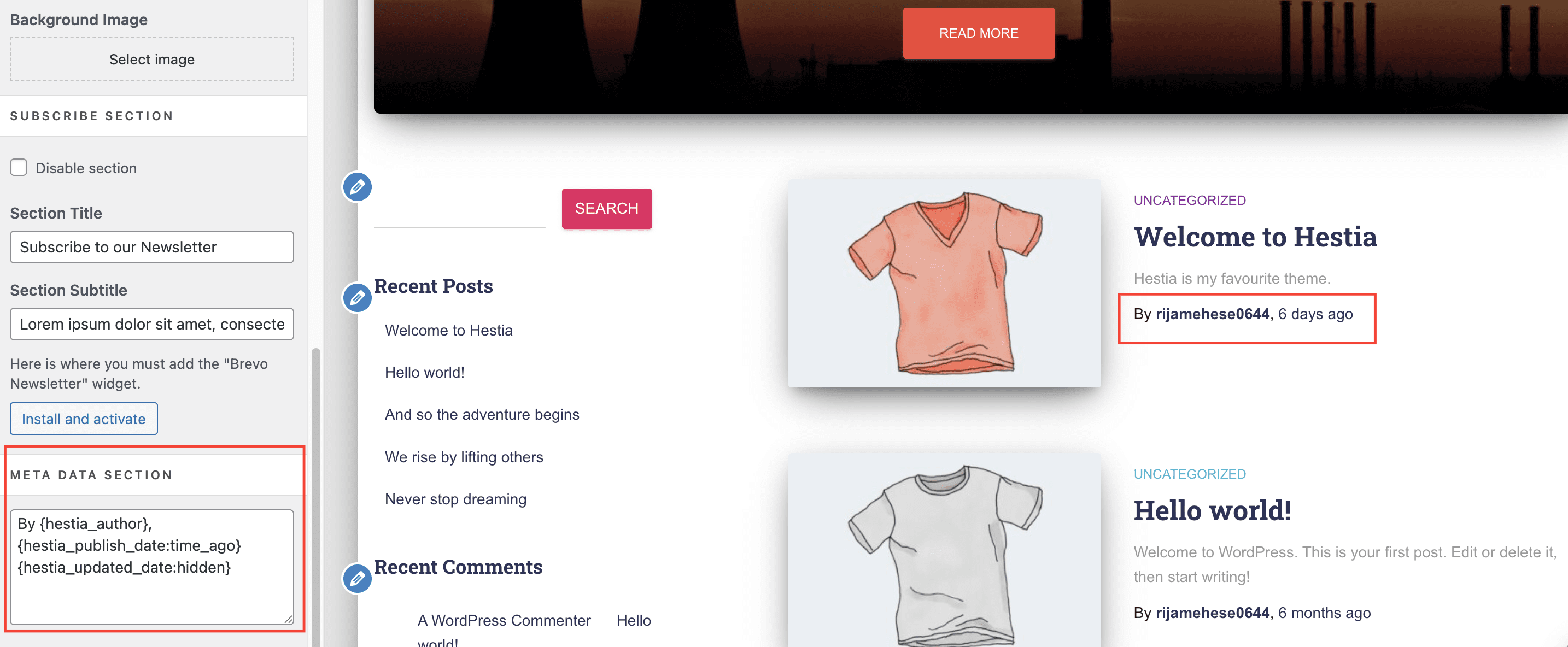
Task: Click into the Section Title input field
Action: (x=151, y=247)
